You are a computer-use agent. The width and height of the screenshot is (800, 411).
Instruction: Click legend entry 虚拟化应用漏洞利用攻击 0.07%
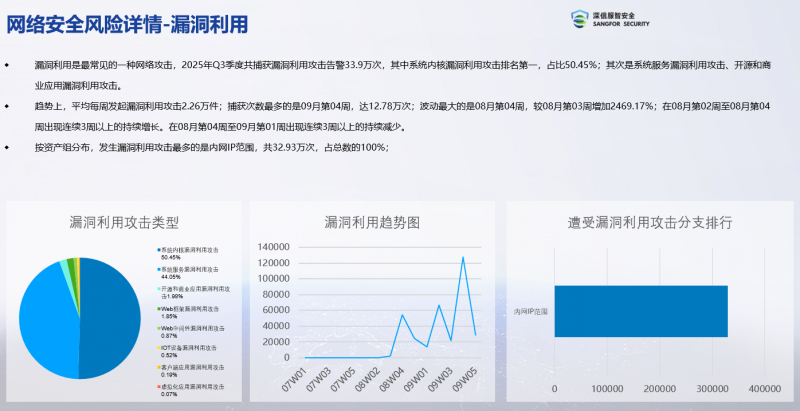[x=191, y=390]
